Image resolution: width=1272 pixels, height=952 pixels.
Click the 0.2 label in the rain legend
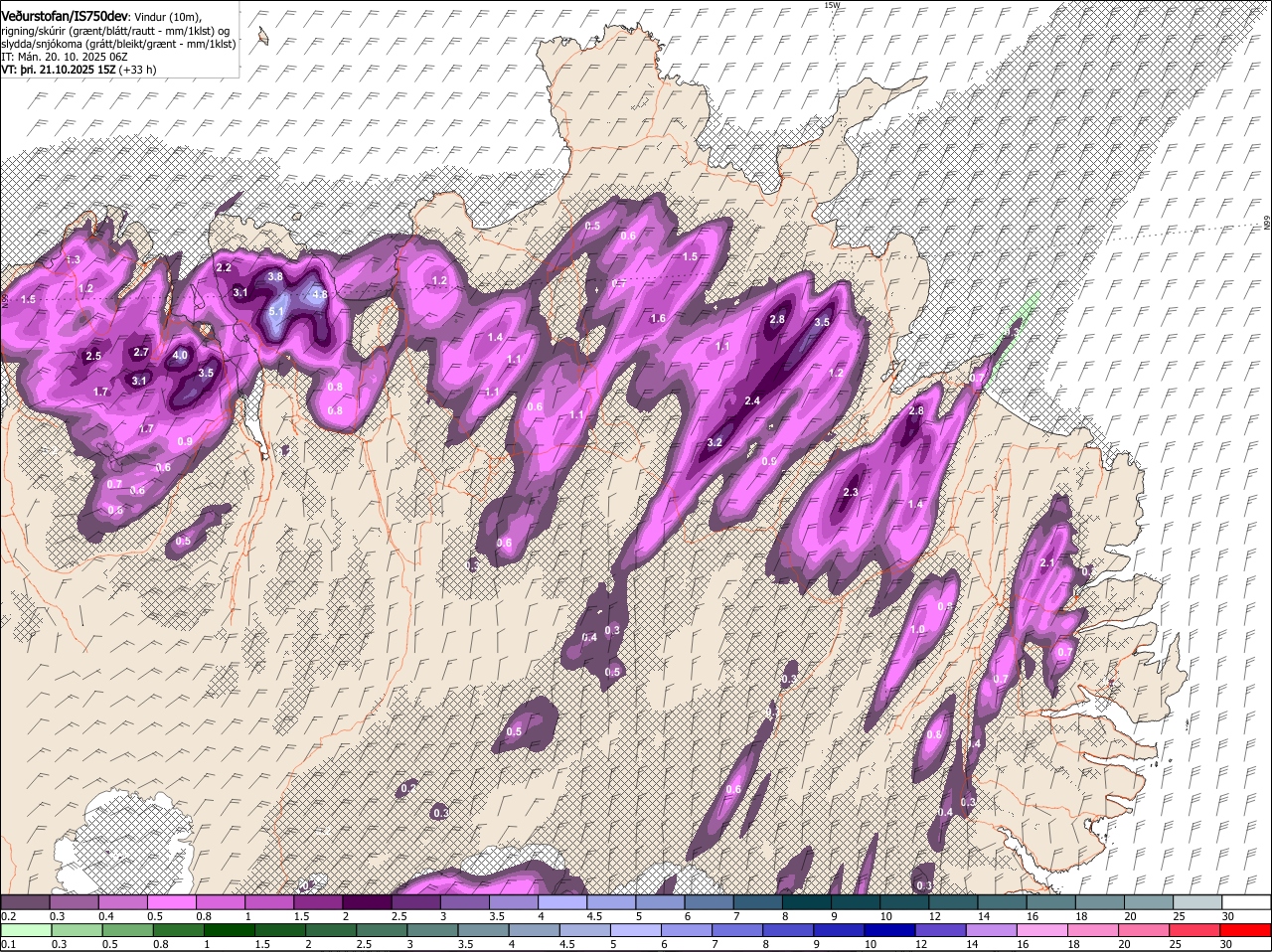click(x=8, y=915)
